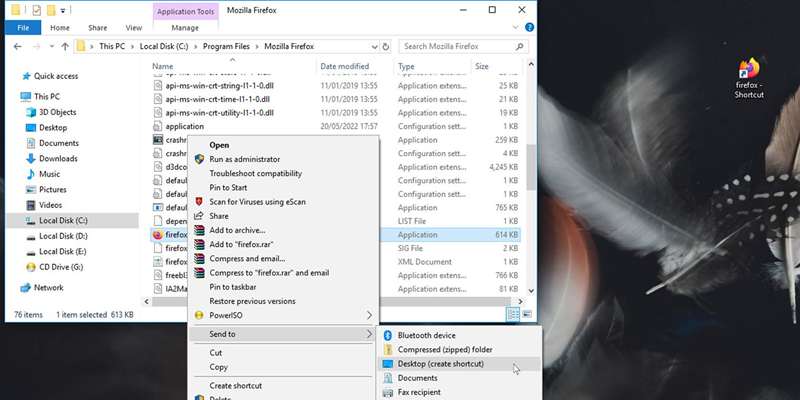Open recent locations dropdown arrow
The width and height of the screenshot is (800, 400).
click(x=52, y=46)
